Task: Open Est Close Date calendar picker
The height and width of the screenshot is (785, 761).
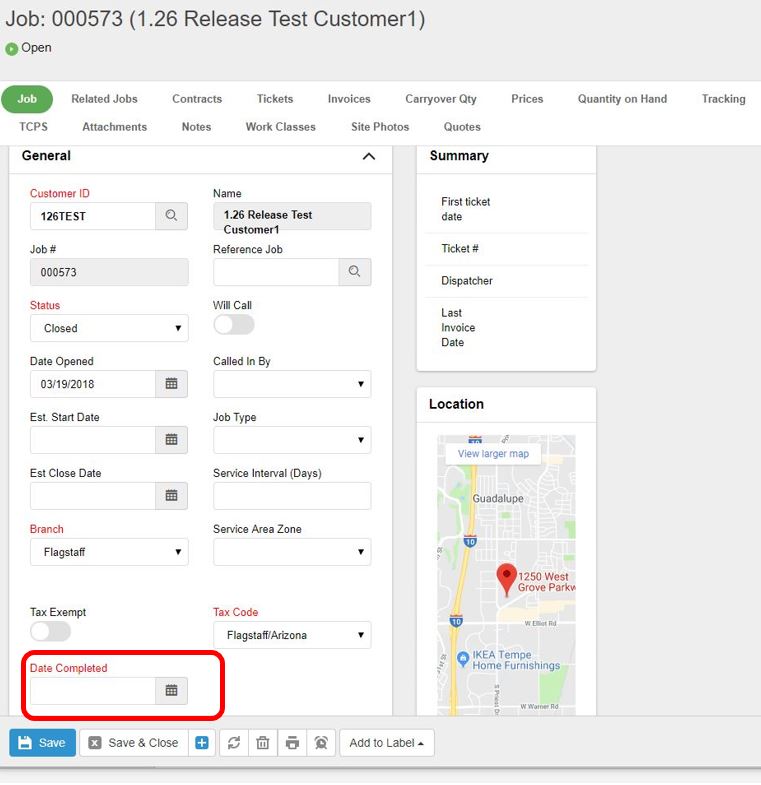Action: (x=171, y=496)
